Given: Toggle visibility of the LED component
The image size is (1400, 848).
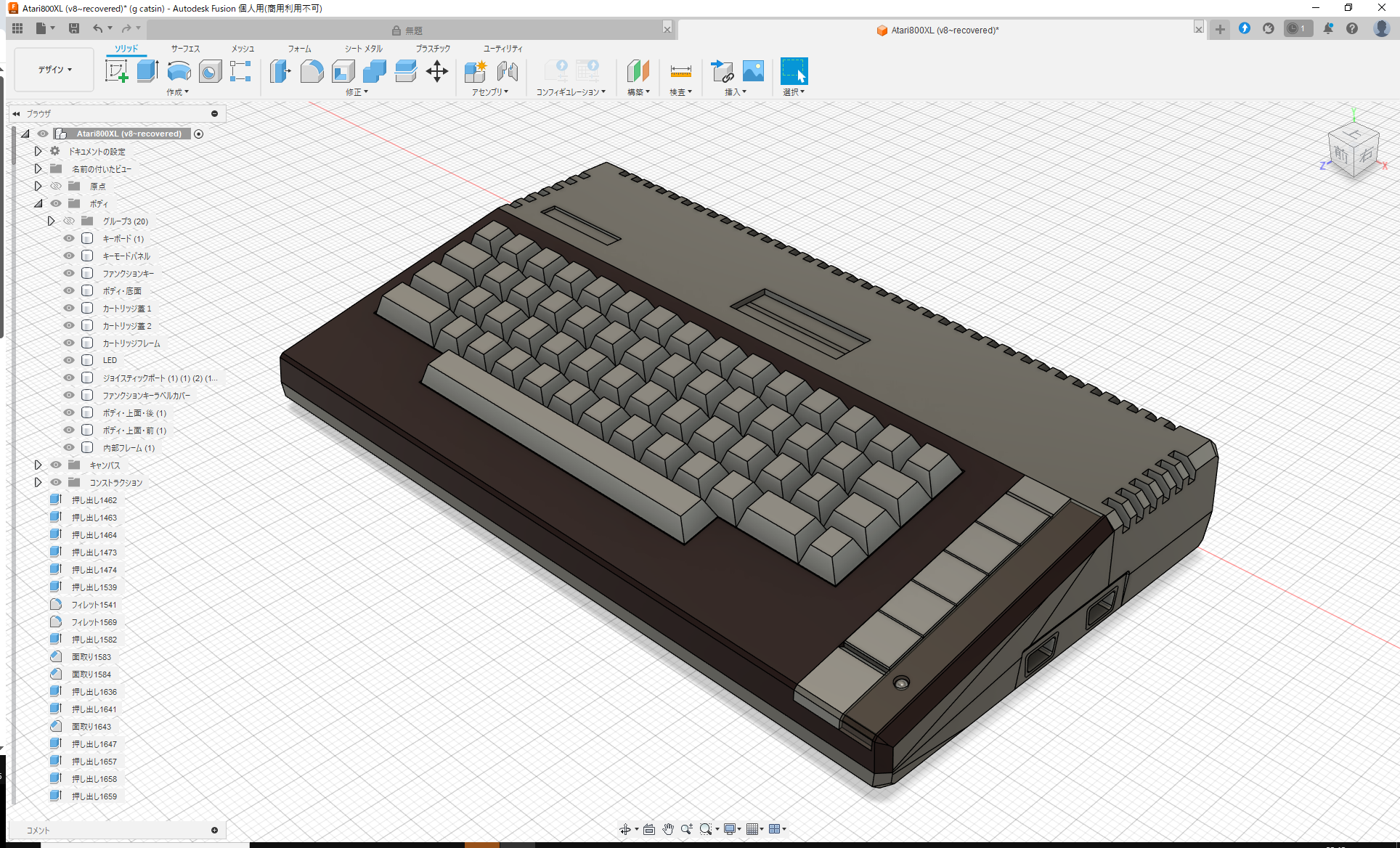Looking at the screenshot, I should pos(68,360).
